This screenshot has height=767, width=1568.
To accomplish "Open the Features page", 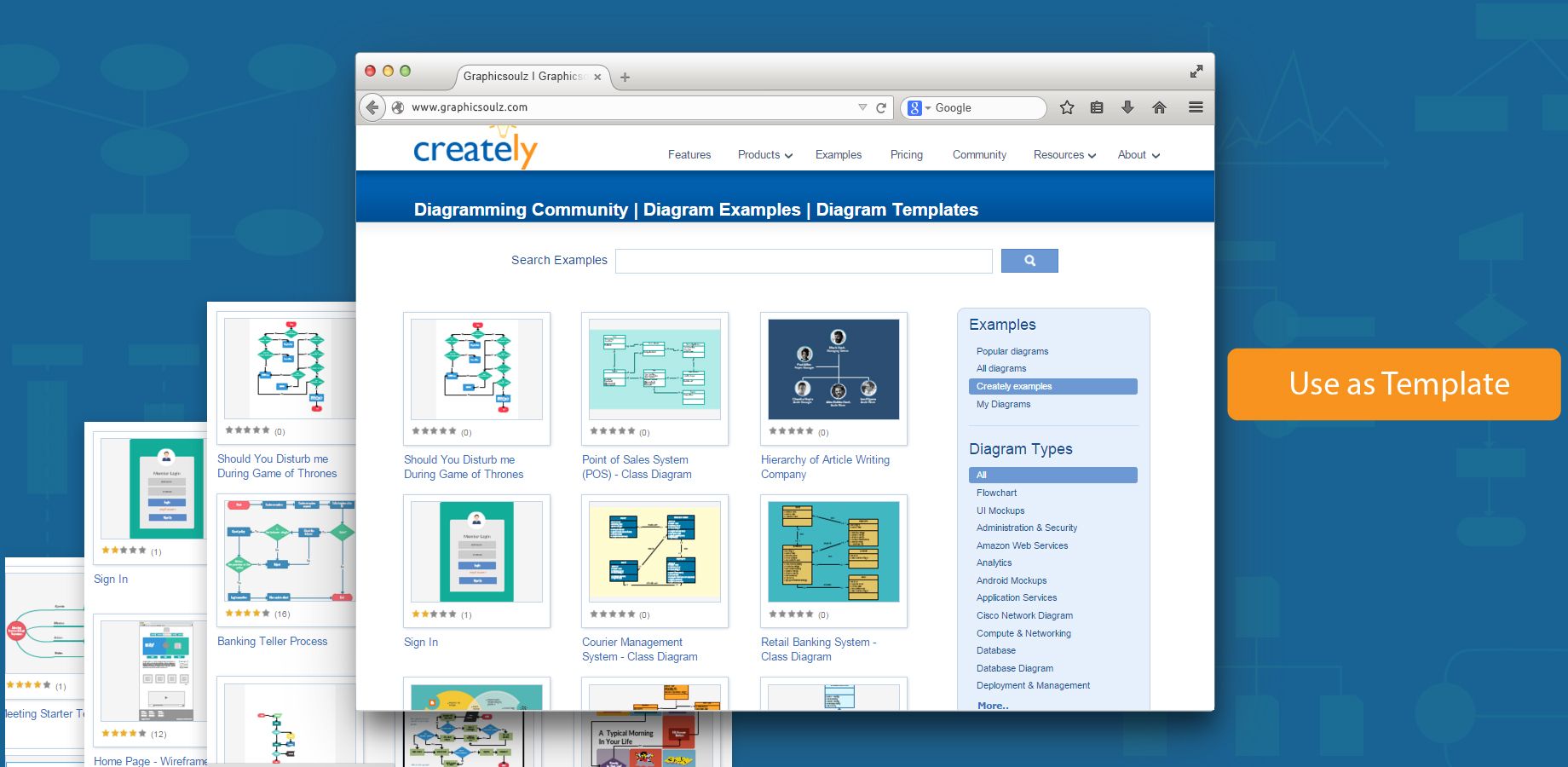I will point(689,155).
